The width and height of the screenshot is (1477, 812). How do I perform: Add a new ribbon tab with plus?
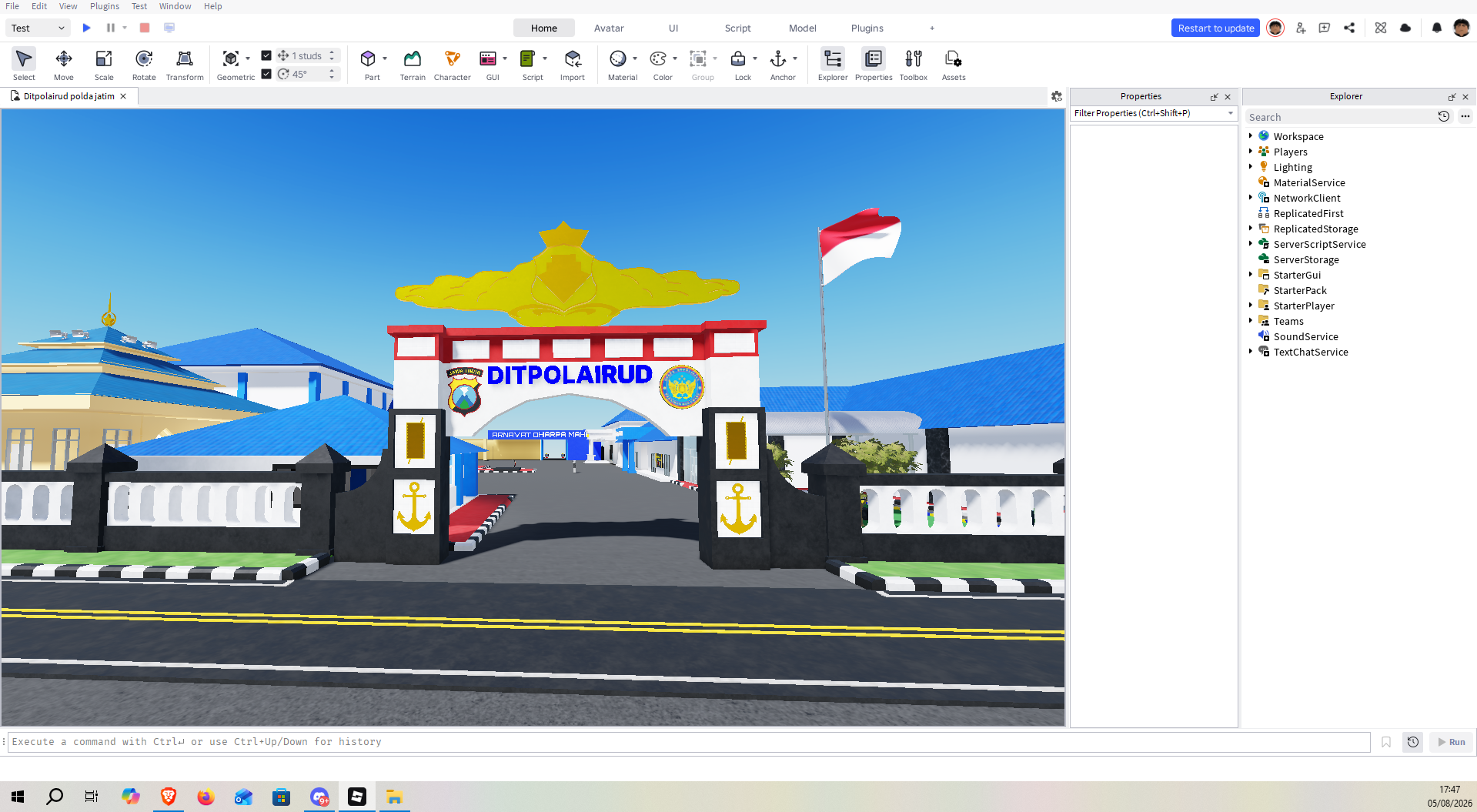tap(931, 28)
